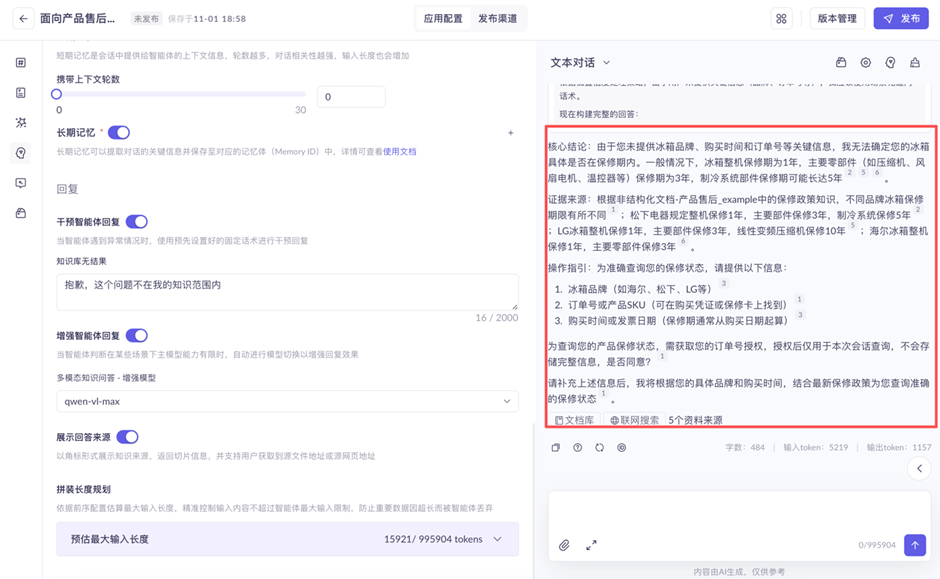The height and width of the screenshot is (579, 940).
Task: Click the question mark icon below reply
Action: [577, 447]
